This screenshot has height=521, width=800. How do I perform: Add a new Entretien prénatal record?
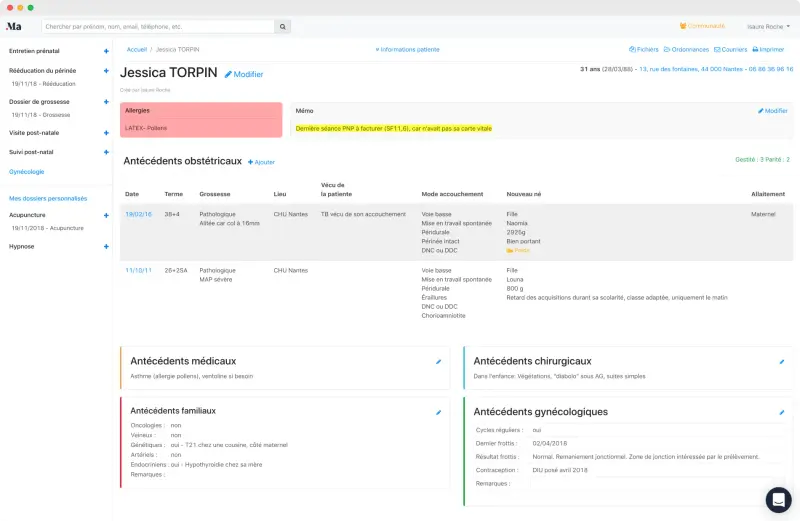106,51
